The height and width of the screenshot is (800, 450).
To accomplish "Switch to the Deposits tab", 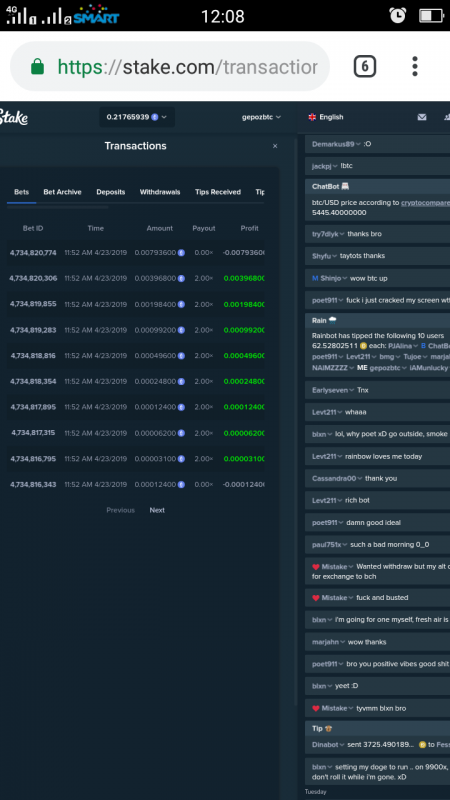I will pos(111,192).
